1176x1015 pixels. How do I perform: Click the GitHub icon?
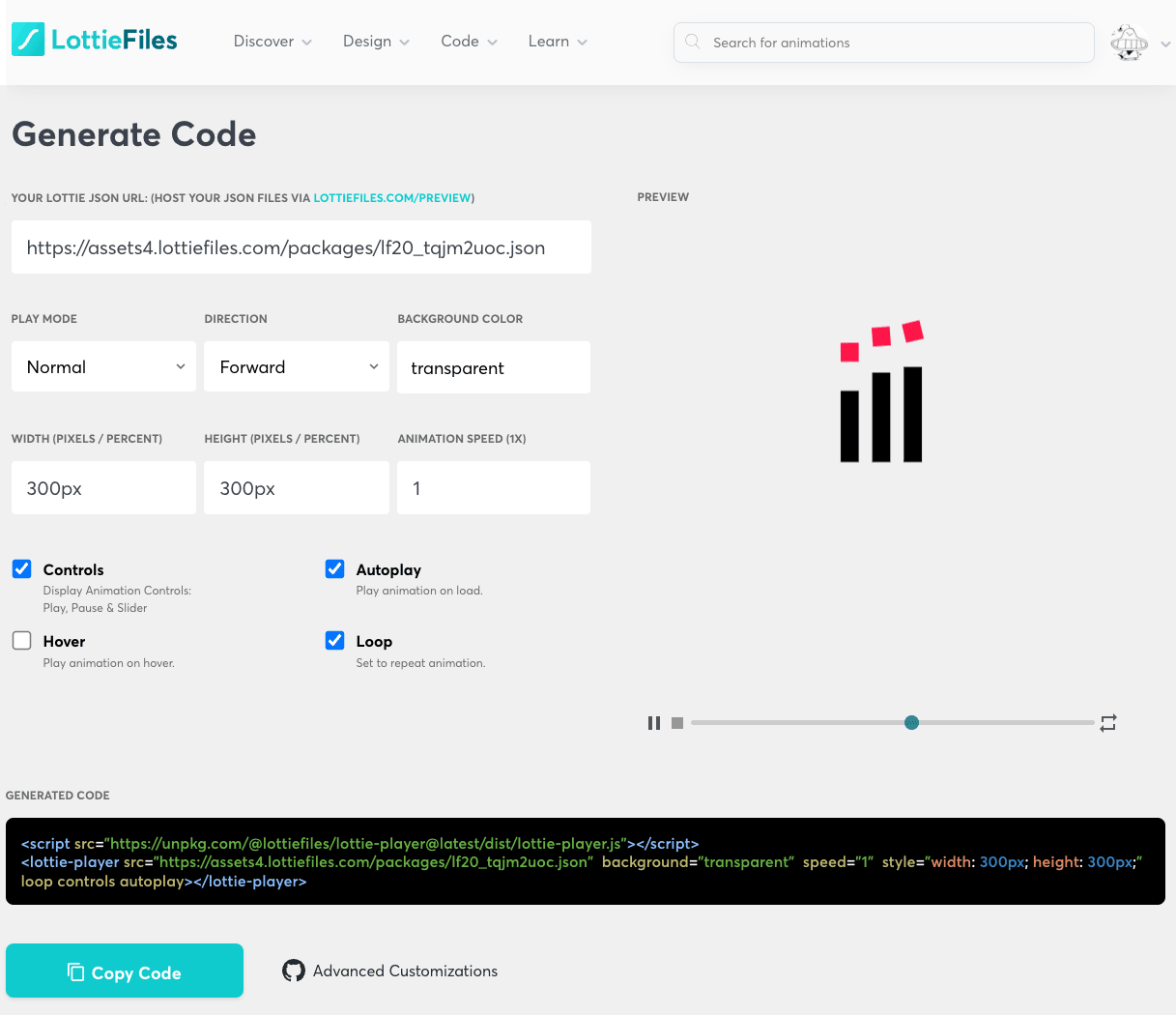click(294, 971)
